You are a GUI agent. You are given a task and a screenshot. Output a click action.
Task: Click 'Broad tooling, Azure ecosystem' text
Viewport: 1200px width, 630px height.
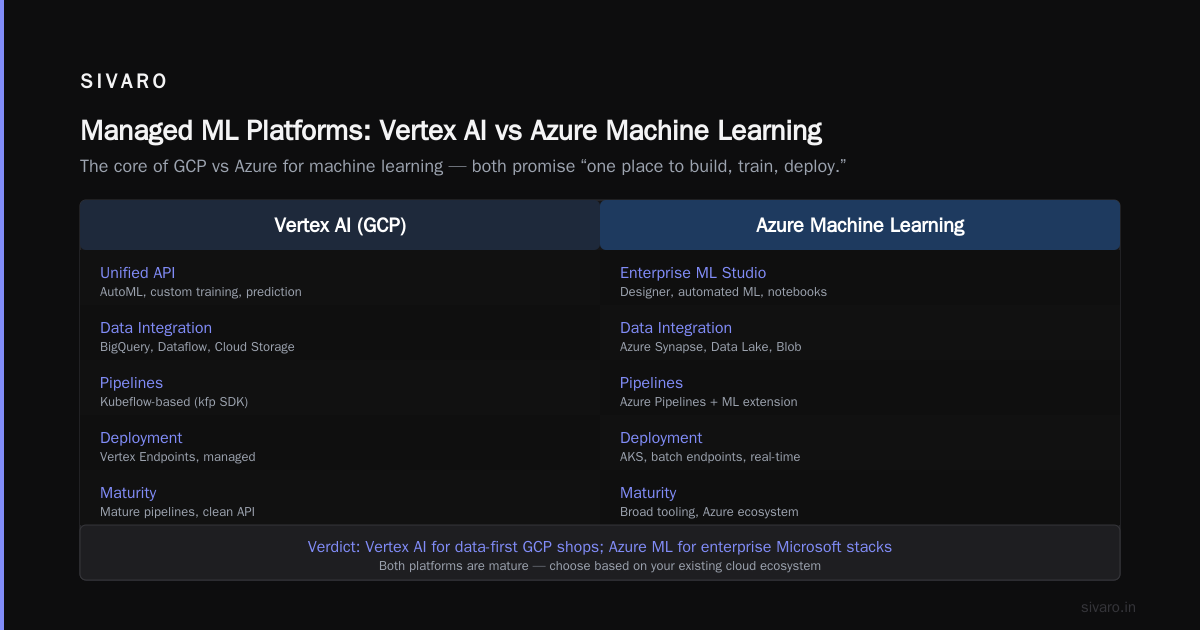coord(709,512)
